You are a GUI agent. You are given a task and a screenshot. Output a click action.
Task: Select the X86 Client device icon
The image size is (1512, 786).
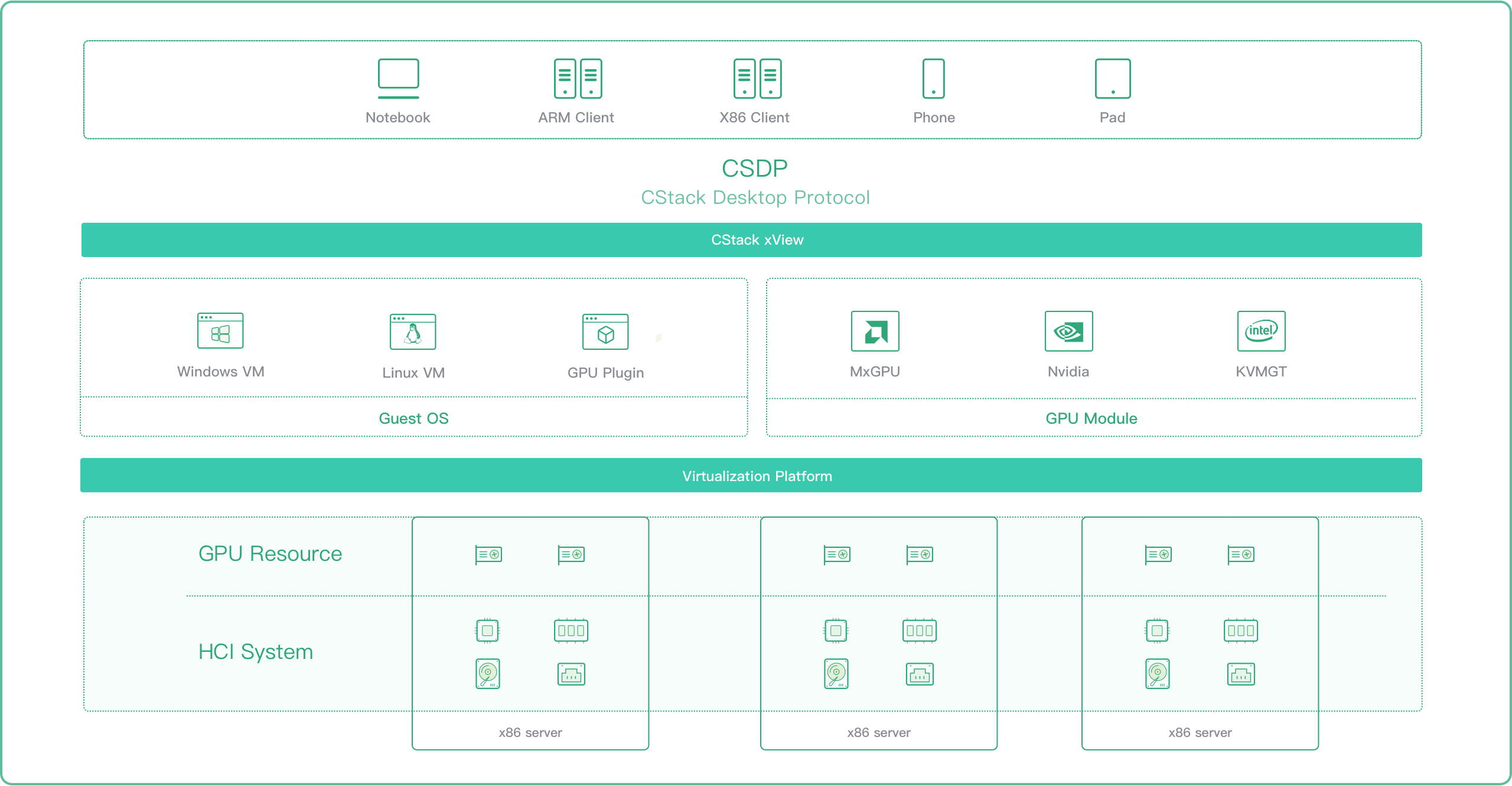click(x=757, y=78)
